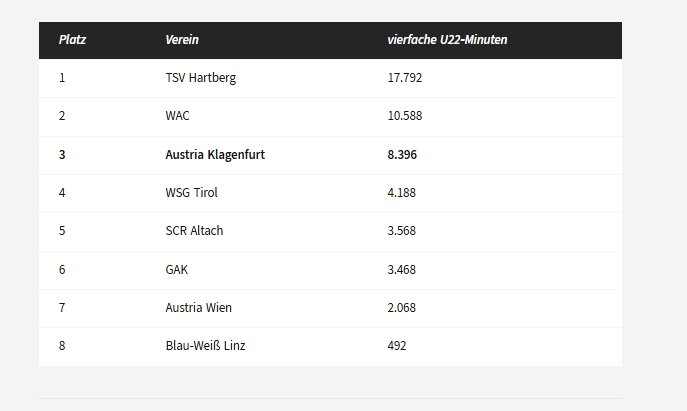Click the 3.468 minutes value

click(402, 270)
